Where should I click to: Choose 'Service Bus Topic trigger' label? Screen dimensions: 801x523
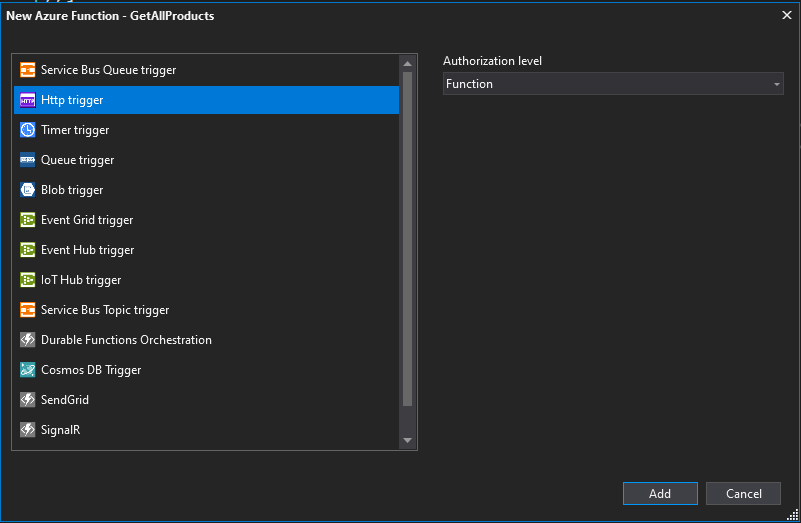105,310
